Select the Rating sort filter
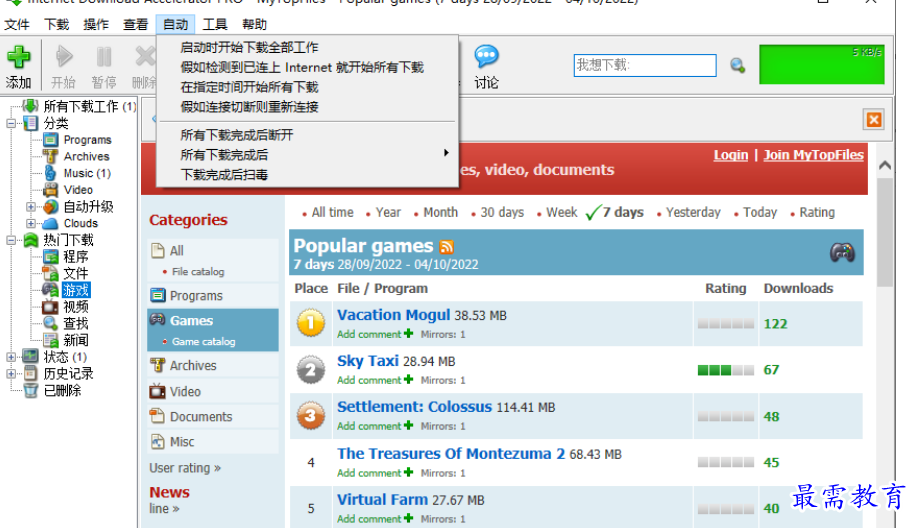Image resolution: width=914 pixels, height=528 pixels. tap(817, 213)
